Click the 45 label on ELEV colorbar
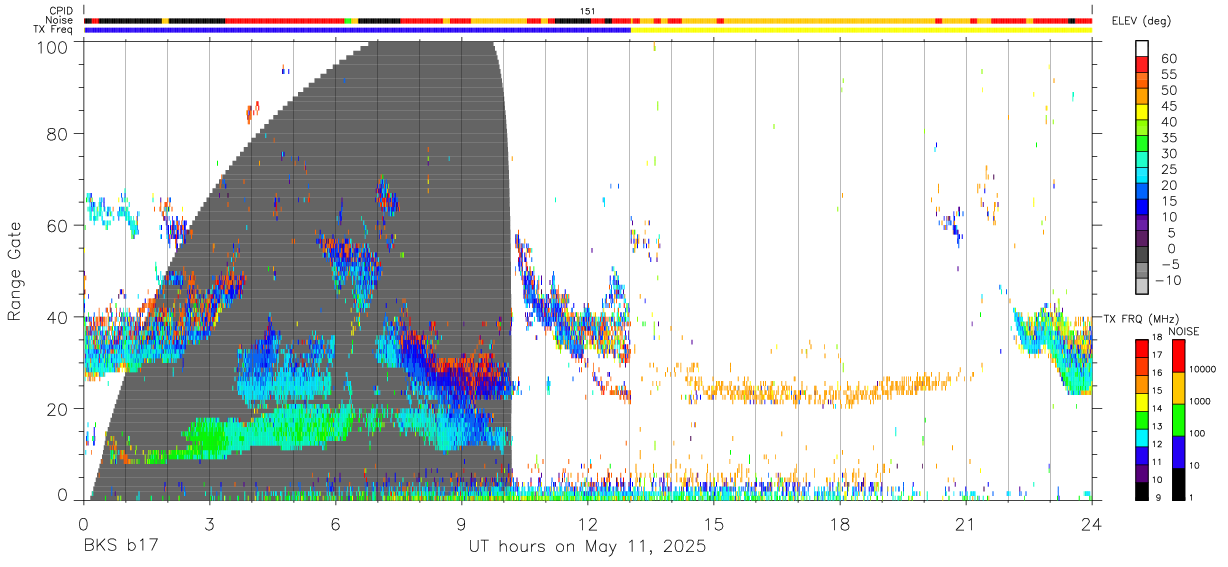The image size is (1228, 567). pyautogui.click(x=1167, y=106)
